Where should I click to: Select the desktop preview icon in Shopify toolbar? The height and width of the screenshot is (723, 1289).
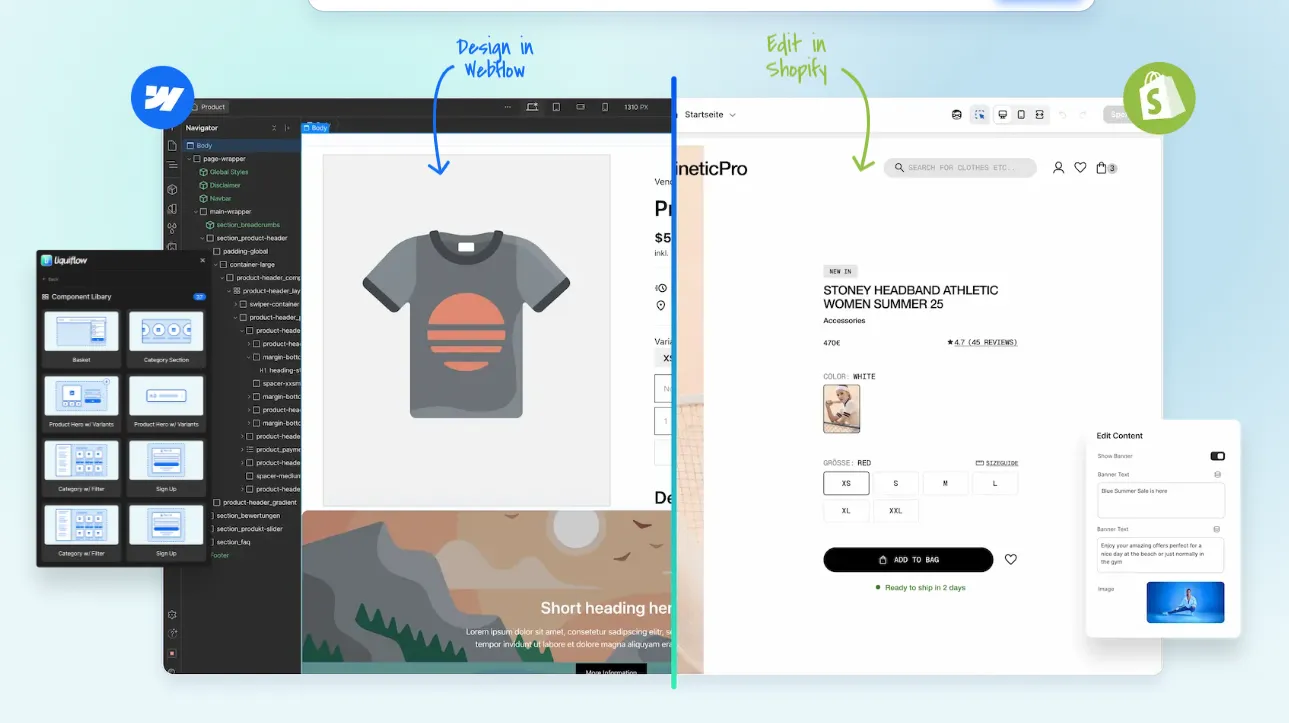(1003, 115)
